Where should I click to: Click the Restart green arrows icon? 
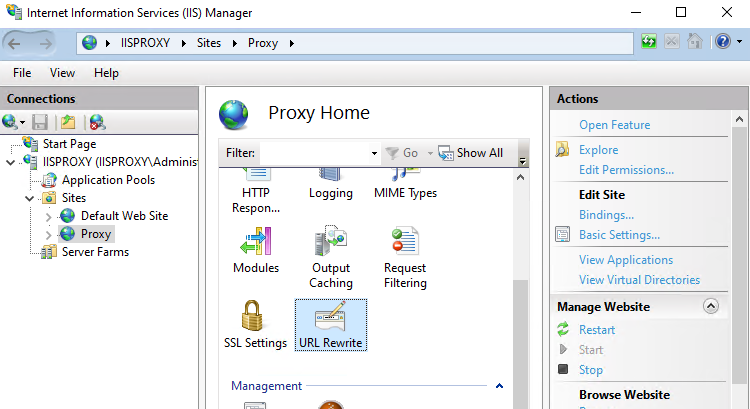click(563, 329)
